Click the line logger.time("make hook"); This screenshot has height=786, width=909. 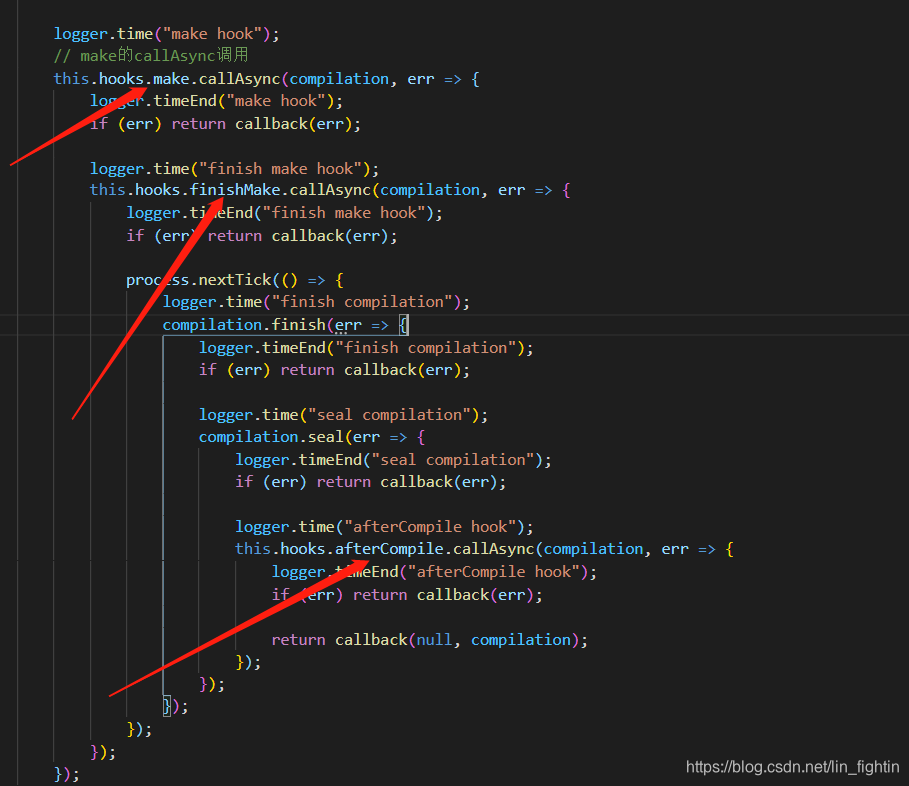click(x=166, y=34)
